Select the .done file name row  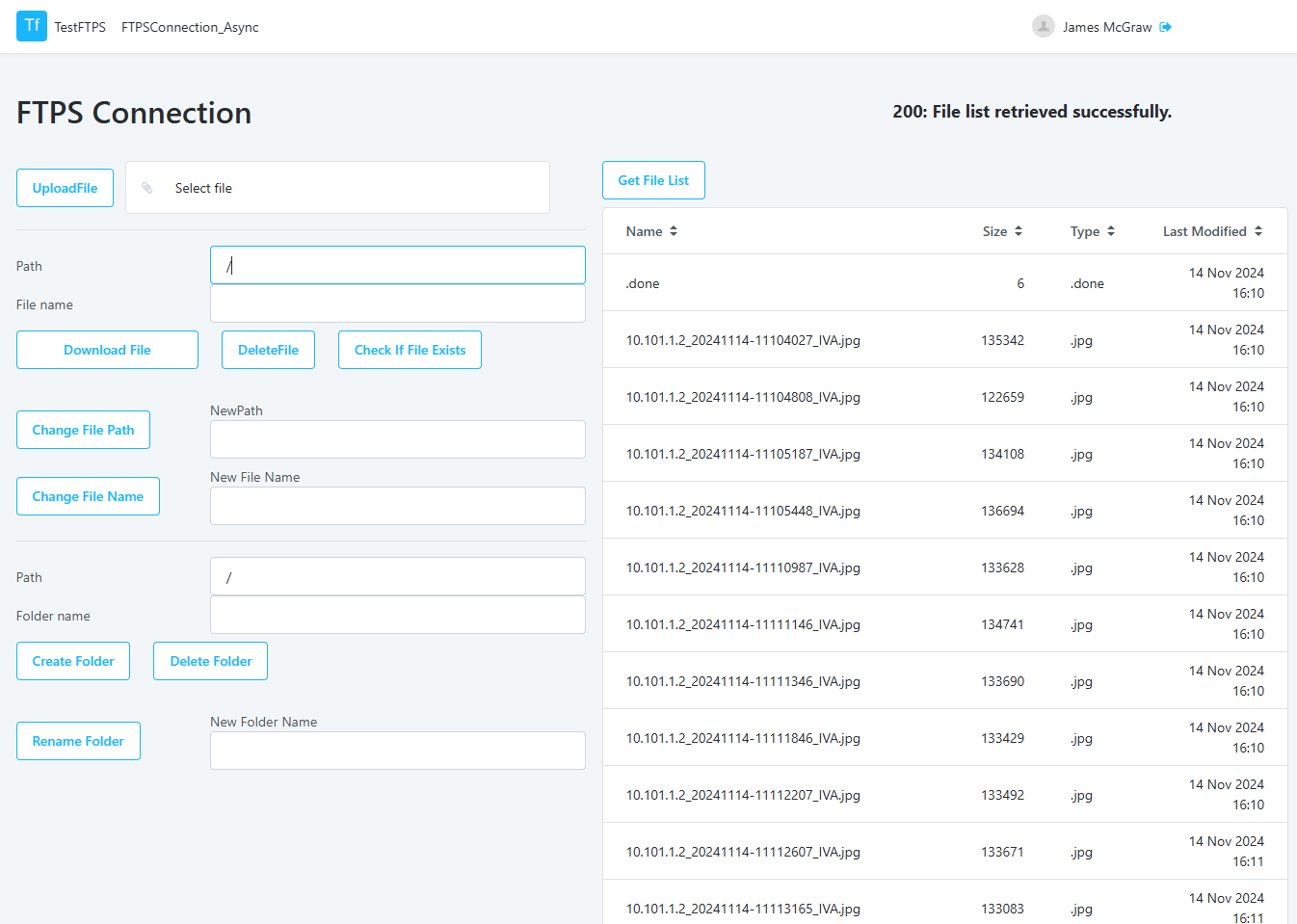coord(945,283)
